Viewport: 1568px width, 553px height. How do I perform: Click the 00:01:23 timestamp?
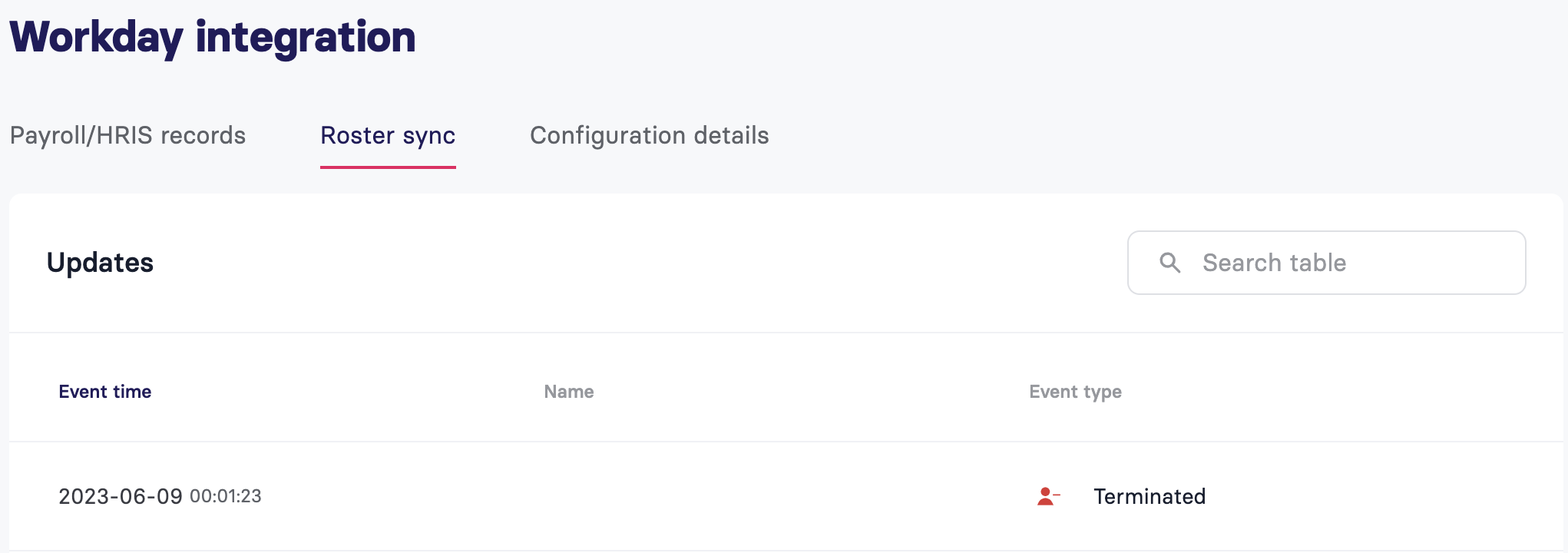point(226,496)
